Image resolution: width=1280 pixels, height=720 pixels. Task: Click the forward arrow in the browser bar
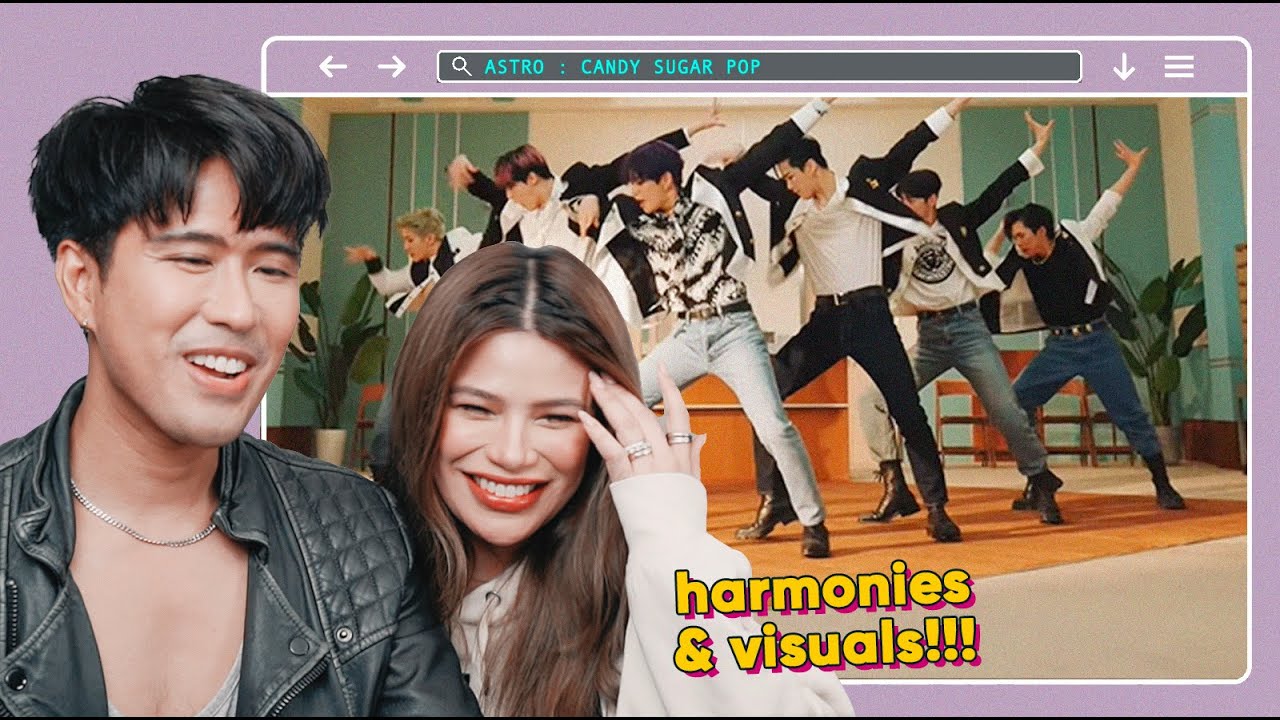[x=392, y=66]
